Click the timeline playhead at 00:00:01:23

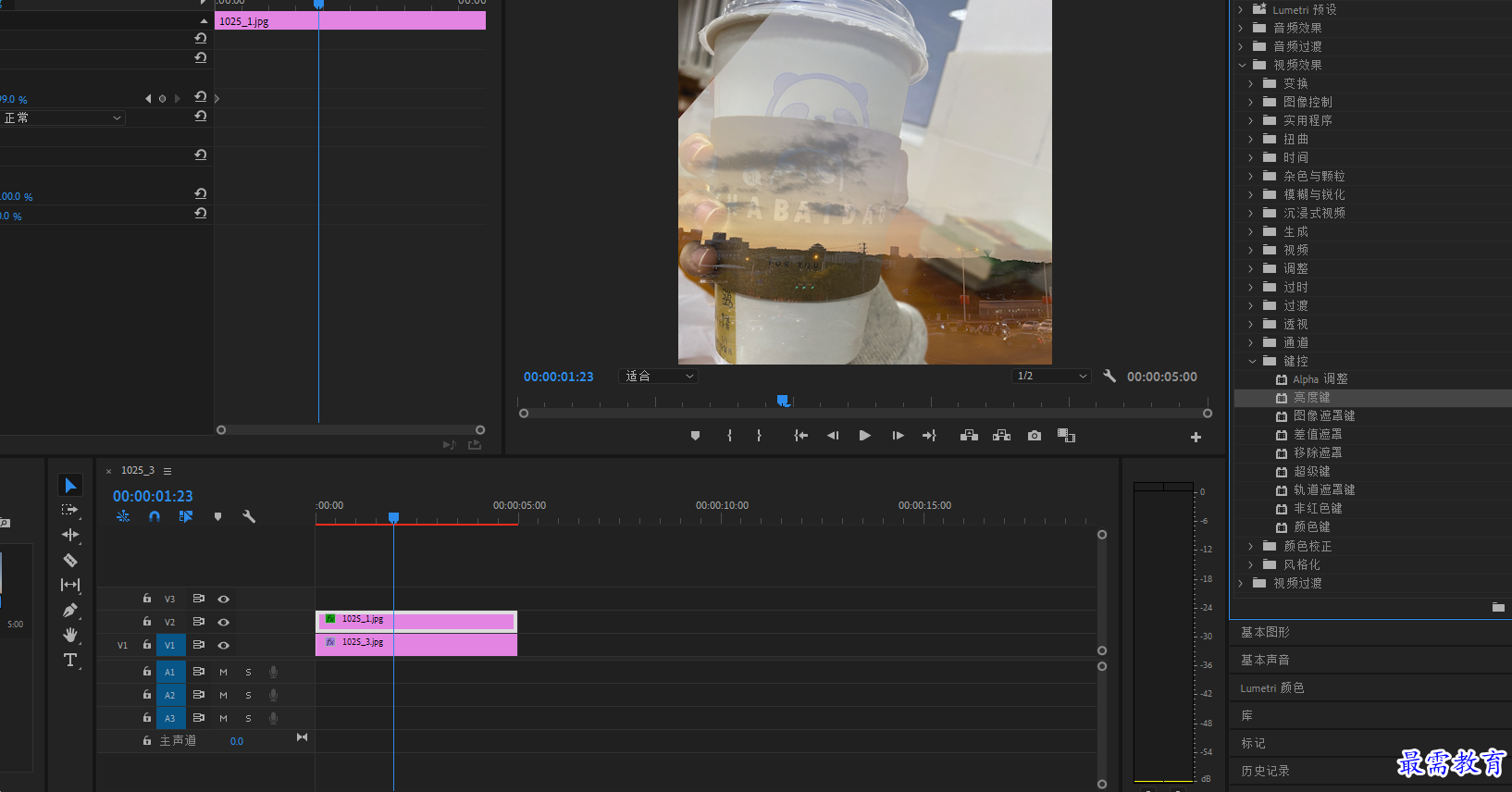393,518
